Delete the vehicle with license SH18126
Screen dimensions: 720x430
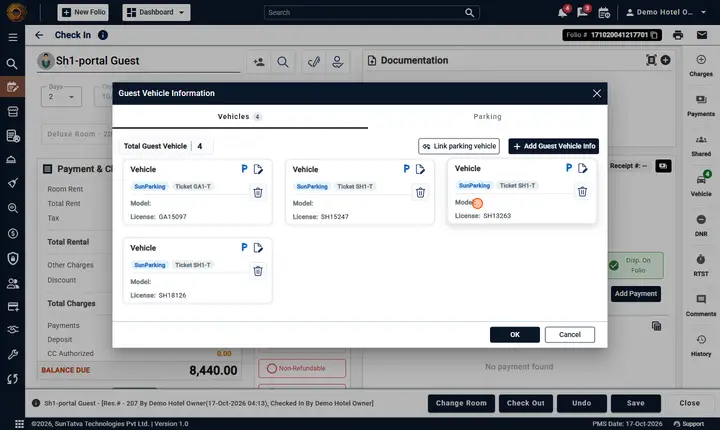click(x=258, y=271)
